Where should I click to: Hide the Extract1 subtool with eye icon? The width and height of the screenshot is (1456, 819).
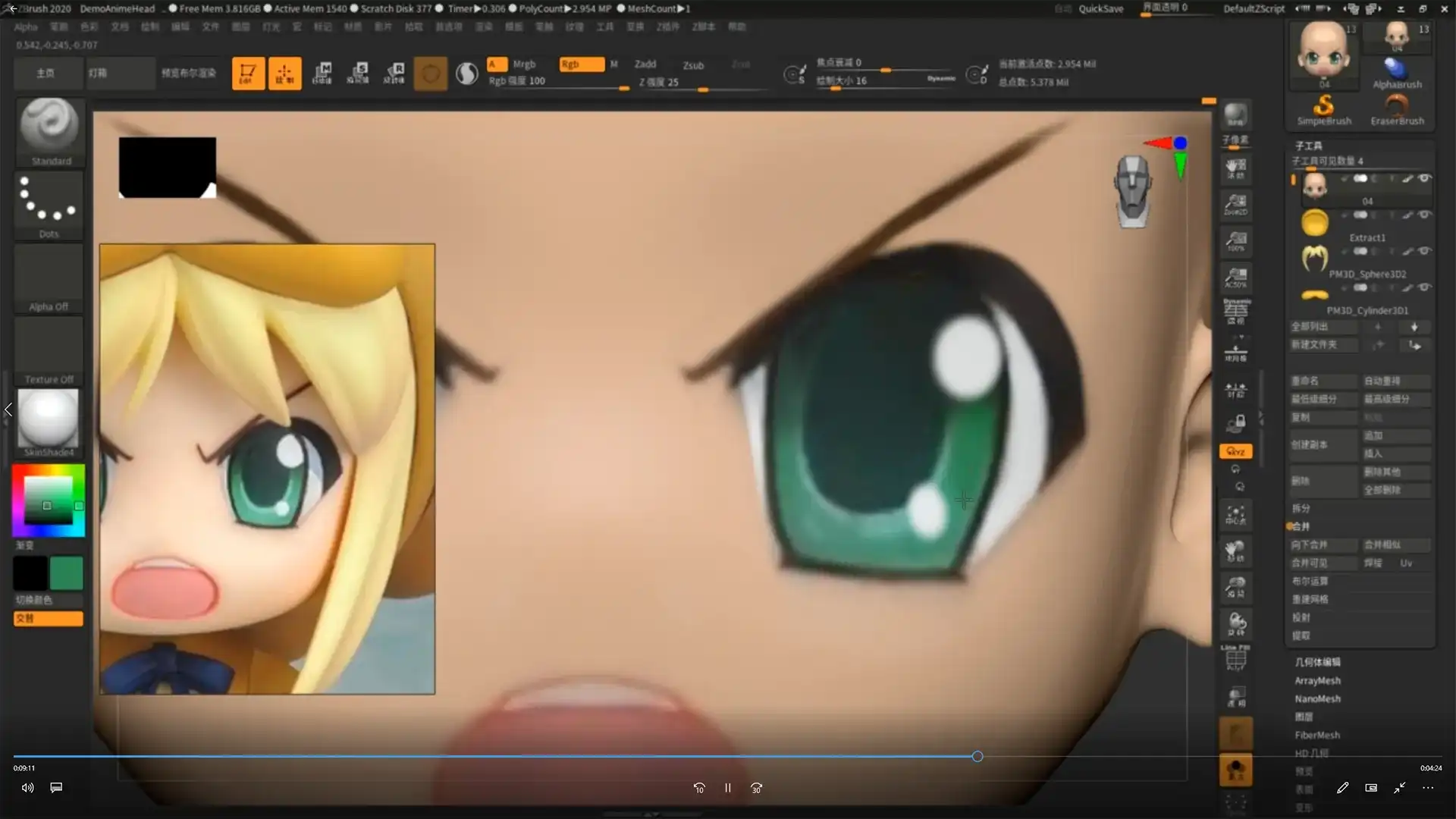click(1425, 215)
